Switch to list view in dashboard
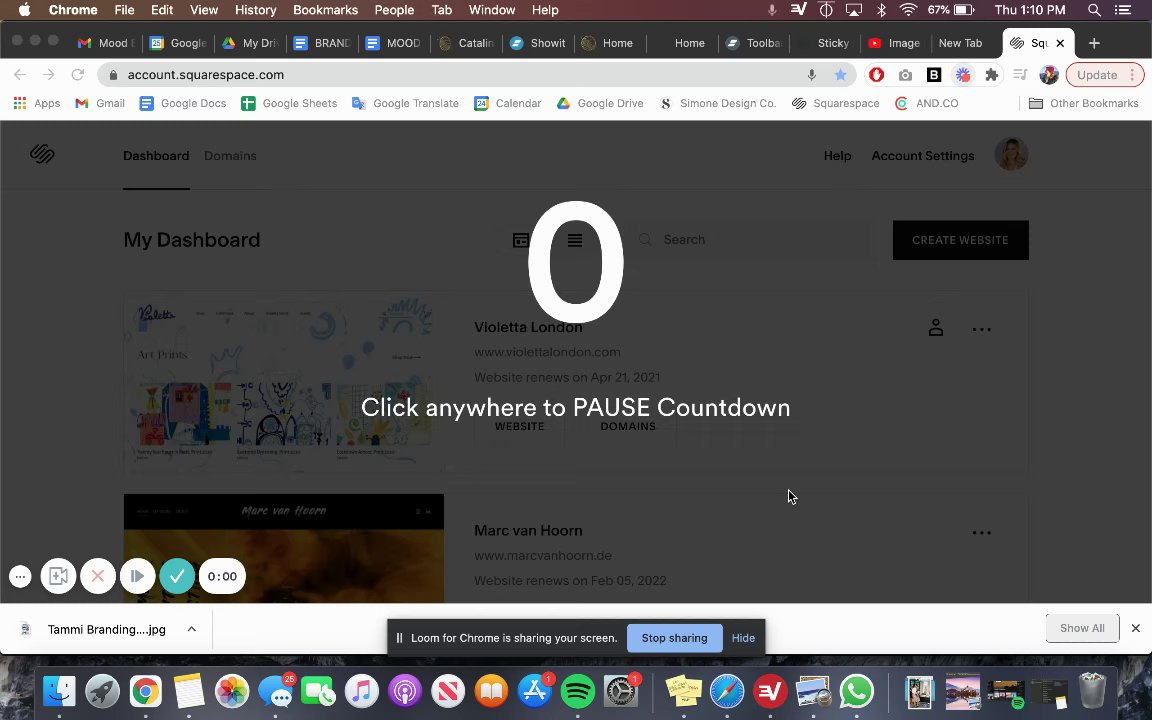The height and width of the screenshot is (720, 1152). [x=575, y=240]
